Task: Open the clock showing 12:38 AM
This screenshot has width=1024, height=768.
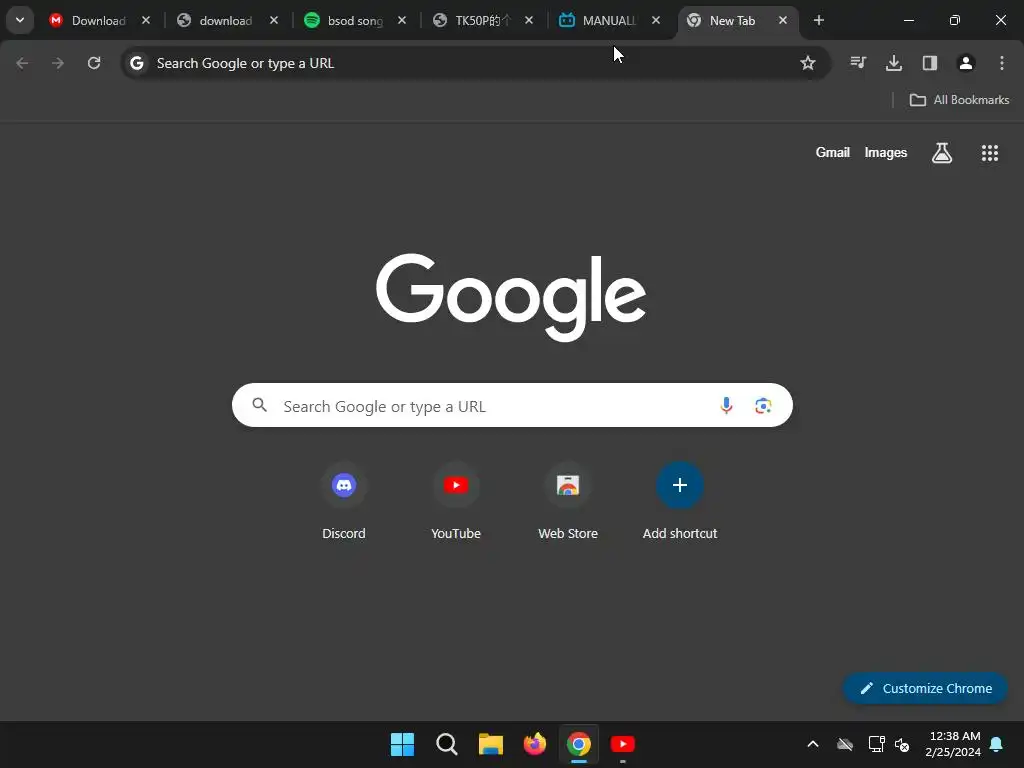Action: coord(953,744)
